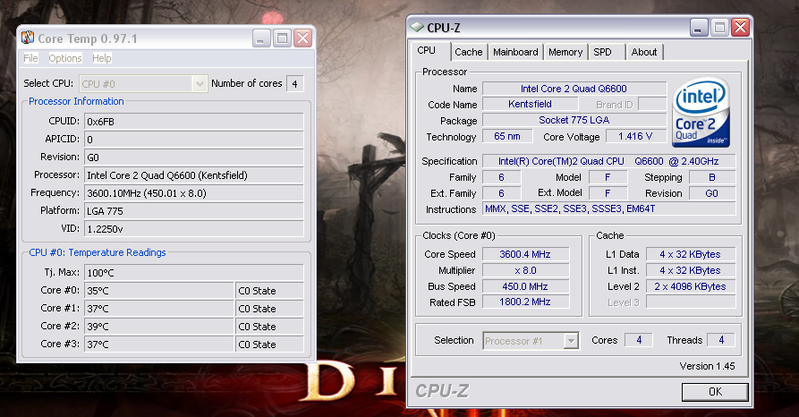Click the Core Voltage 1.416 V value
The height and width of the screenshot is (417, 799).
click(635, 136)
